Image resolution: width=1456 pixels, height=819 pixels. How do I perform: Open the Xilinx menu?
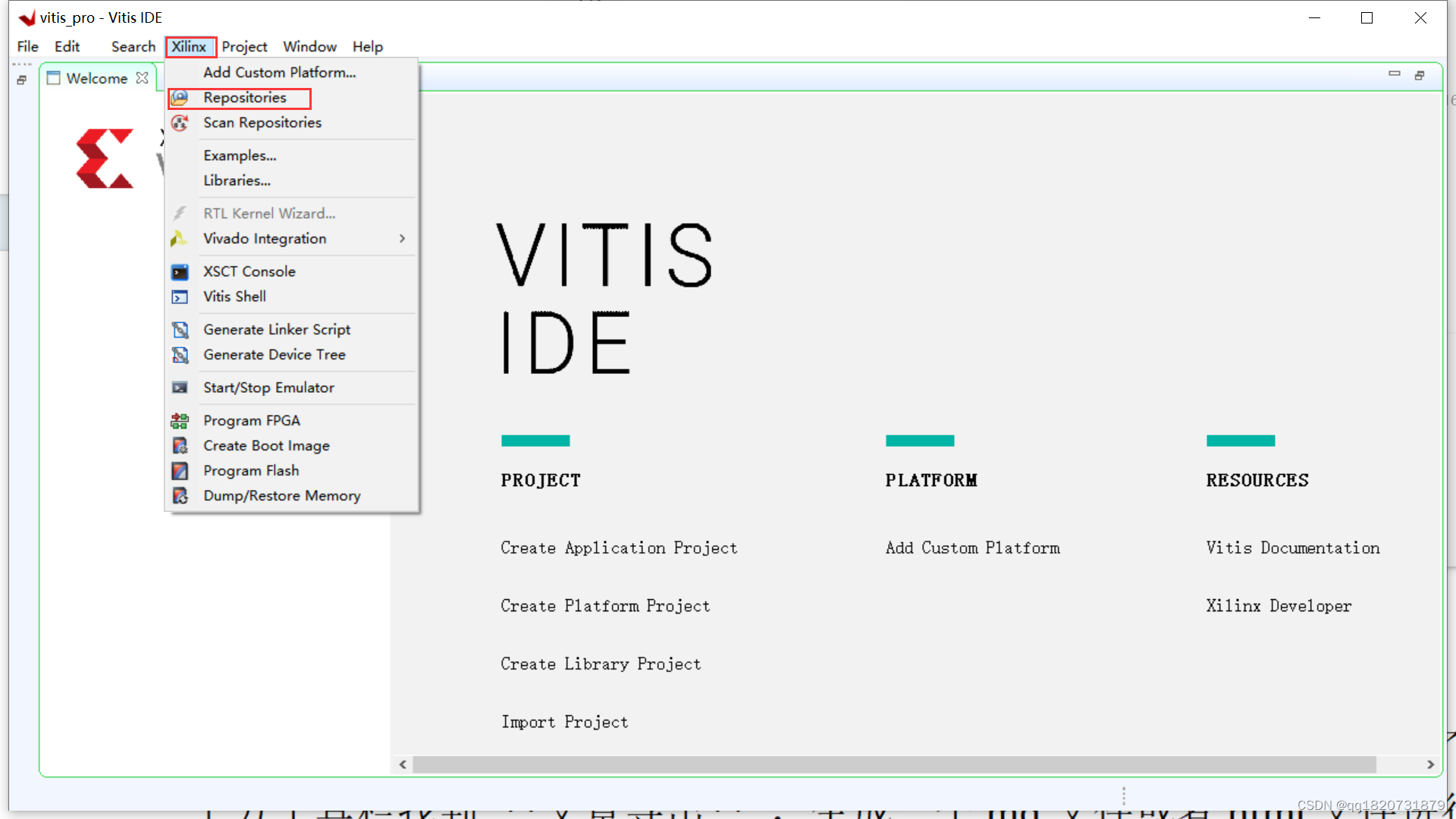189,47
